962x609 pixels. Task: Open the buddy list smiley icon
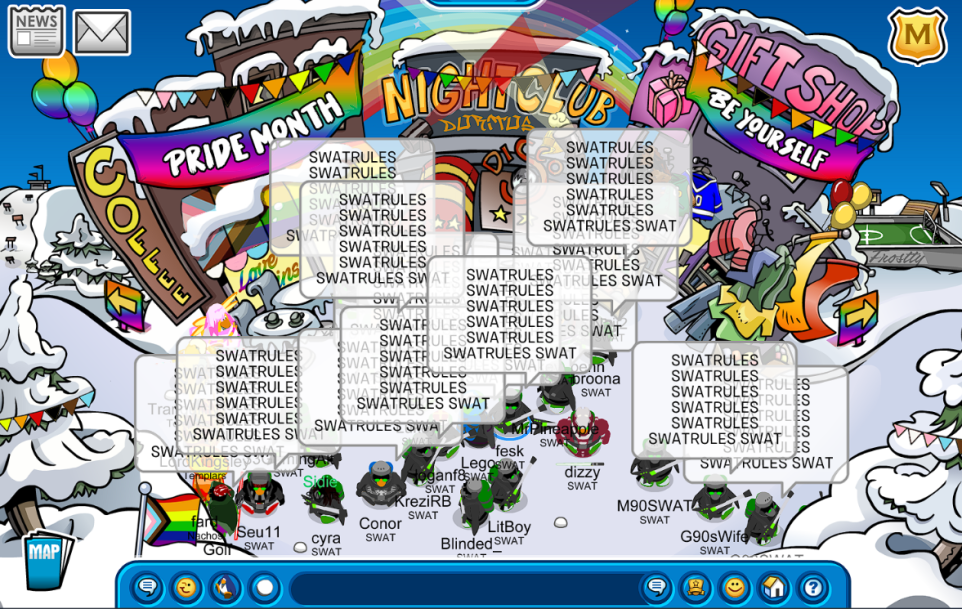pyautogui.click(x=734, y=588)
